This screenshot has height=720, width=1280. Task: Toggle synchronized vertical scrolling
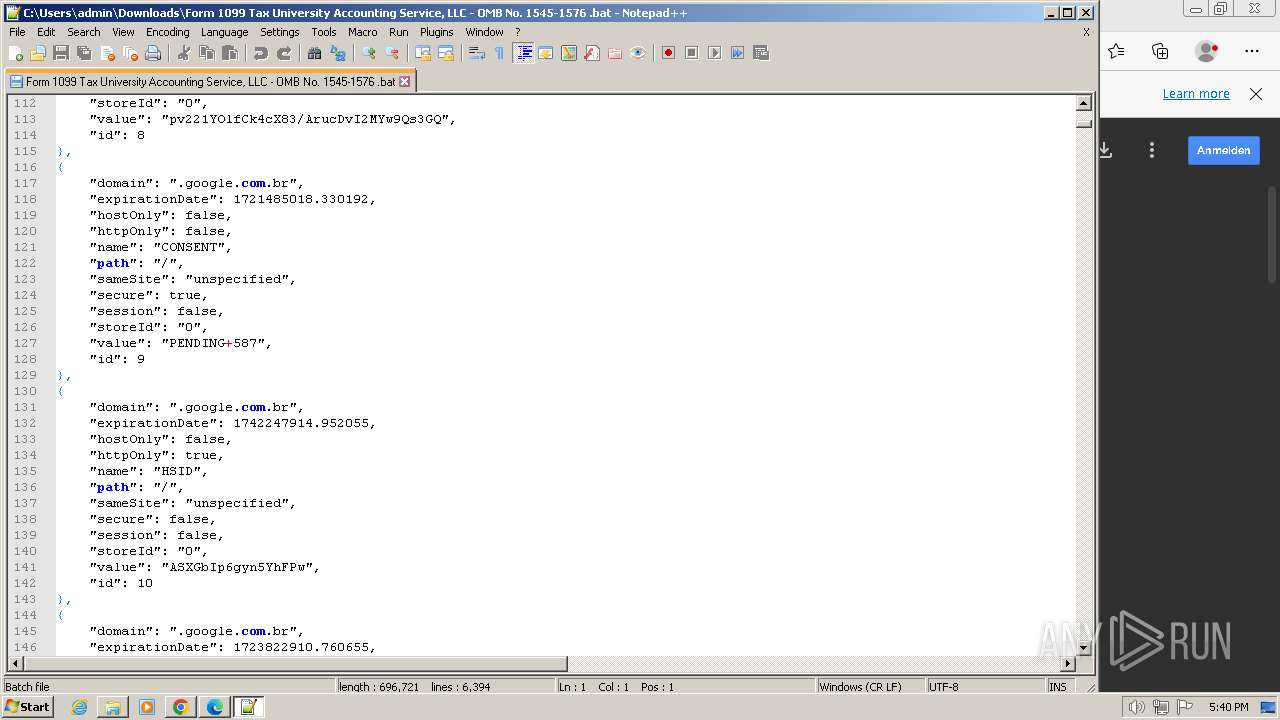tap(423, 53)
